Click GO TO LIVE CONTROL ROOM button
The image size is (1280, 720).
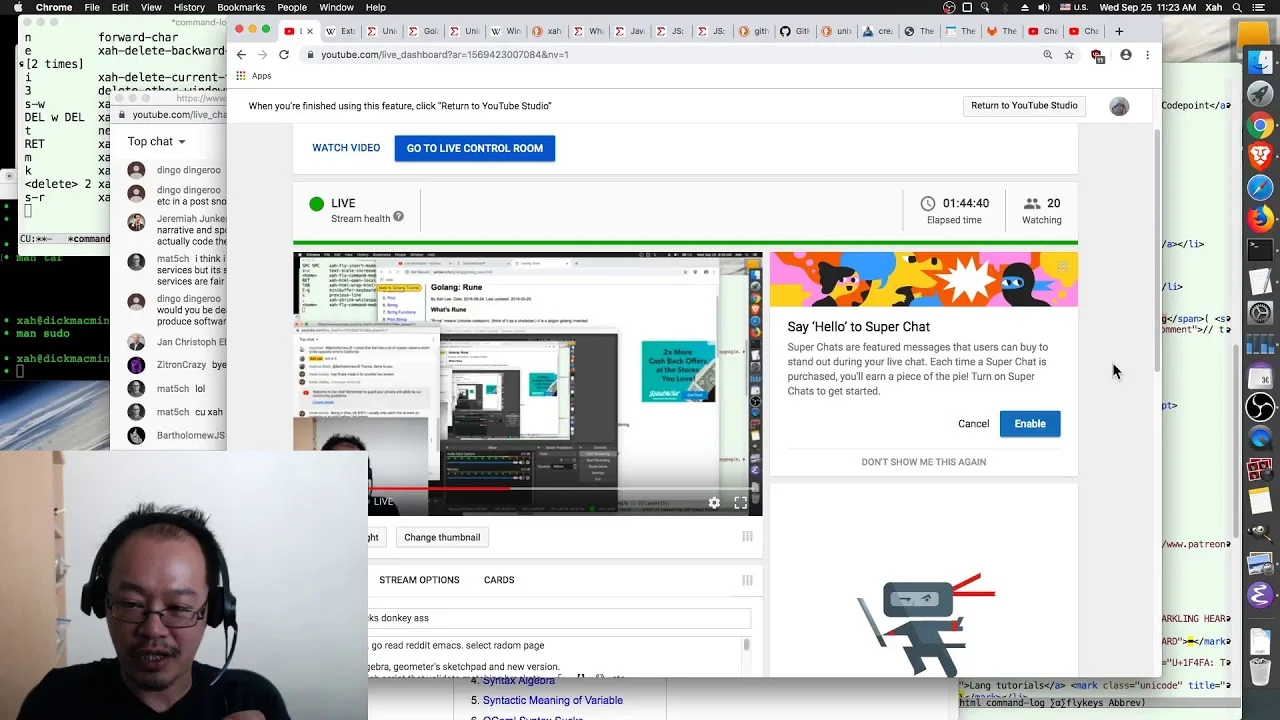[475, 148]
